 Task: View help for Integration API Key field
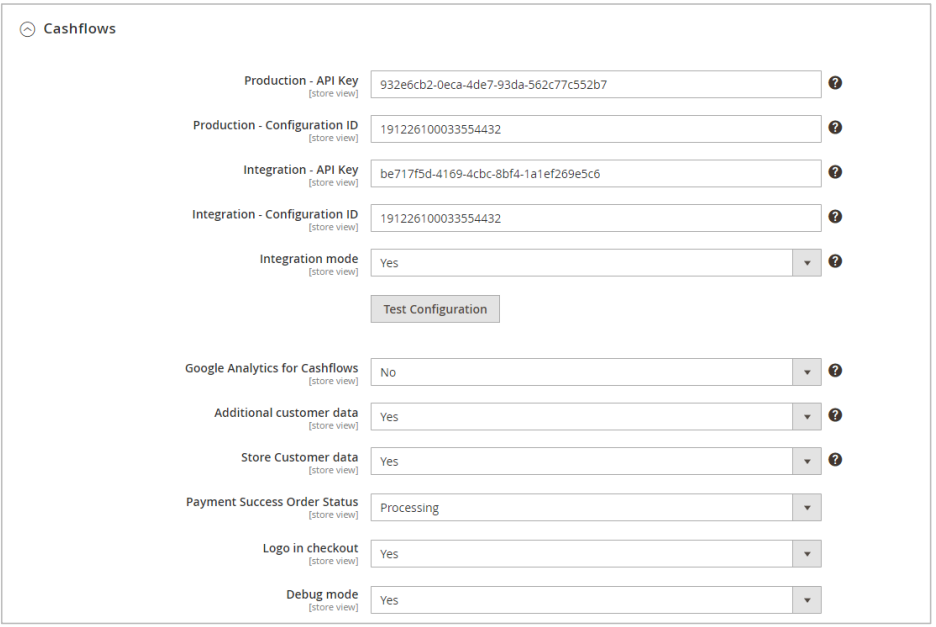835,172
